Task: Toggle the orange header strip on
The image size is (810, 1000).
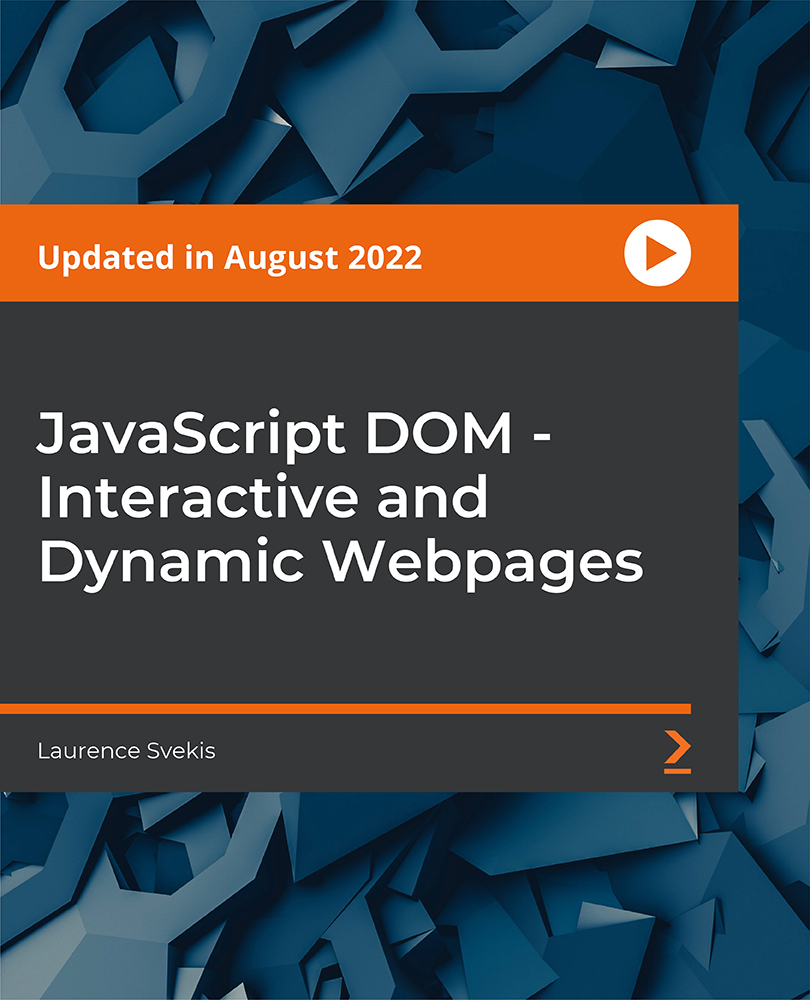Action: click(x=300, y=254)
